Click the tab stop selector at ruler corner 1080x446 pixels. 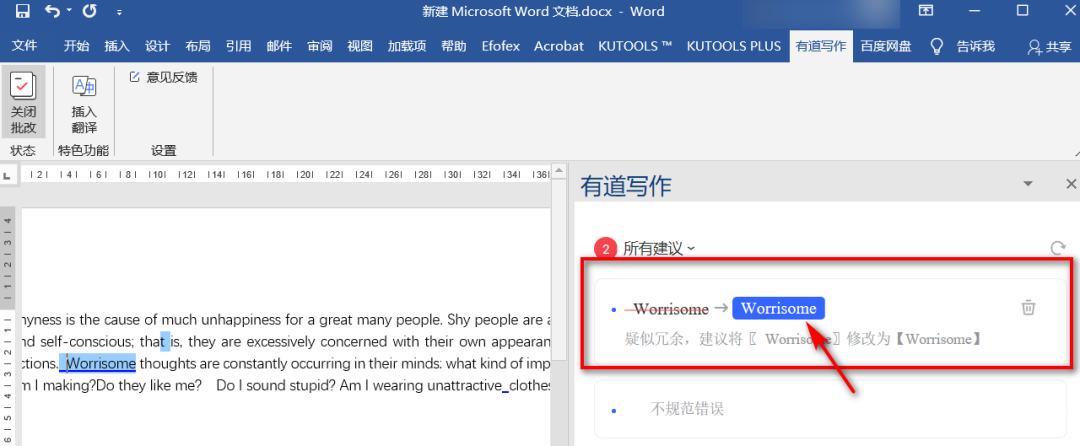[x=7, y=177]
